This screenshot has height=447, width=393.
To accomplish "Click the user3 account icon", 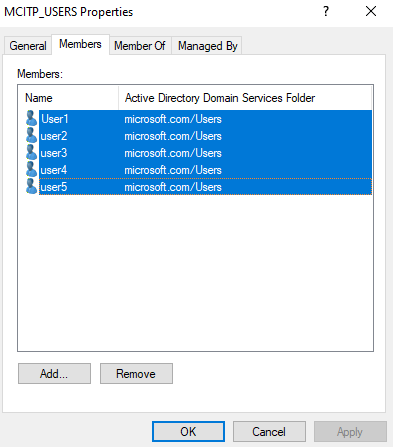I will coord(32,153).
